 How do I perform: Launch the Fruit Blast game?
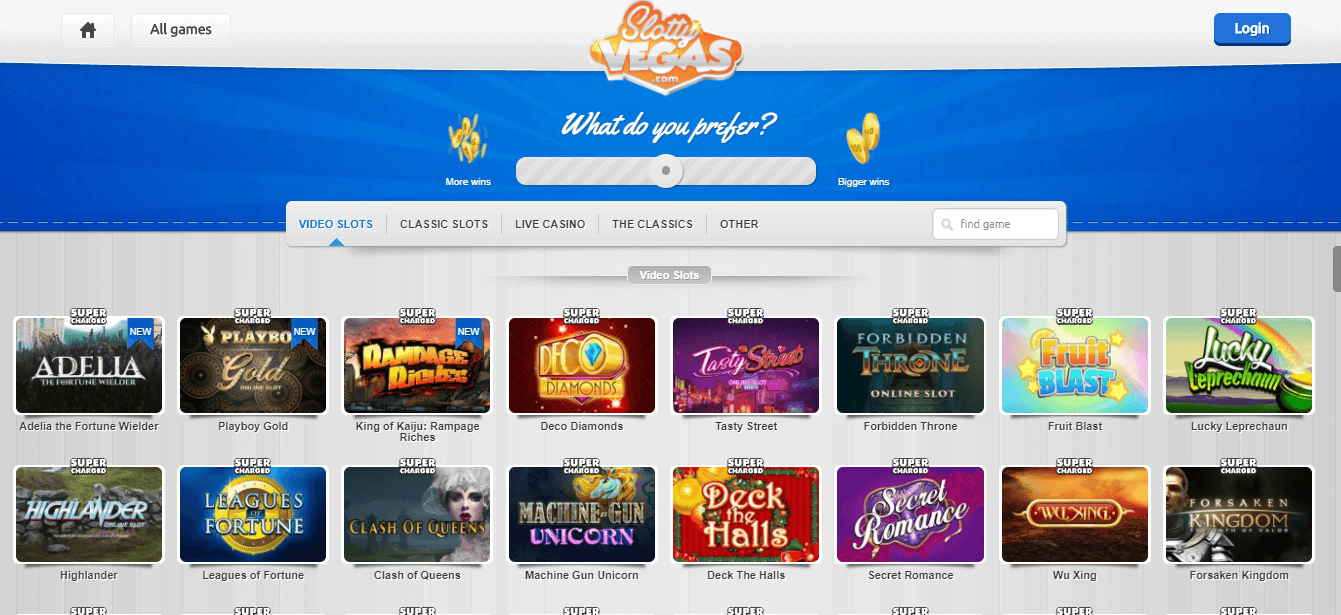1075,366
